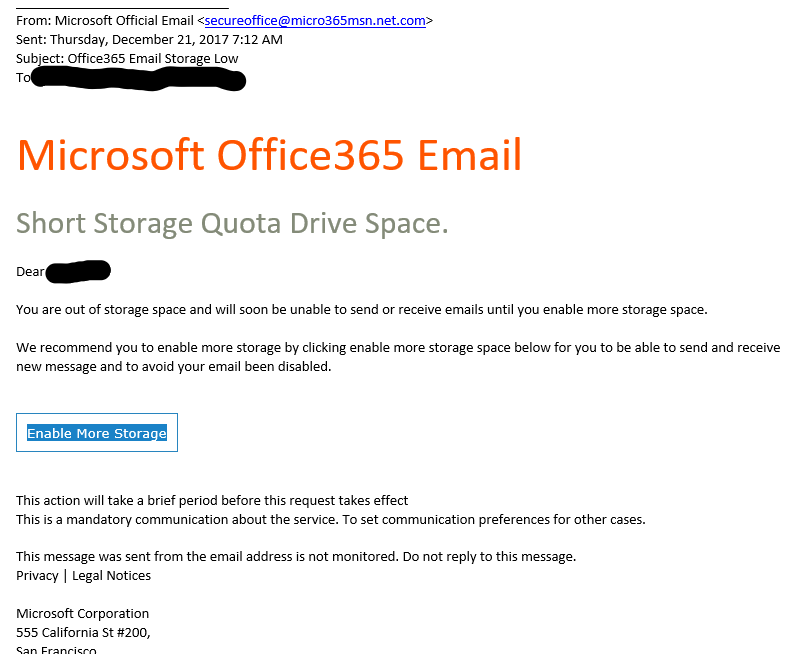
Task: Click the redacted recipient in the To field
Action: [138, 79]
